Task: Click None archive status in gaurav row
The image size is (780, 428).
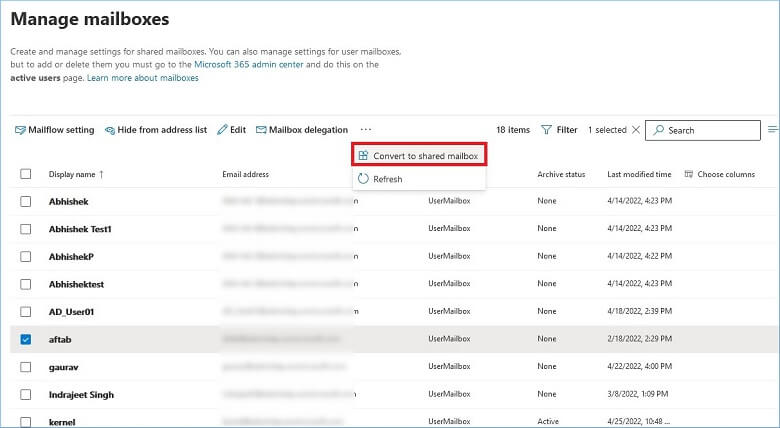Action: 547,366
